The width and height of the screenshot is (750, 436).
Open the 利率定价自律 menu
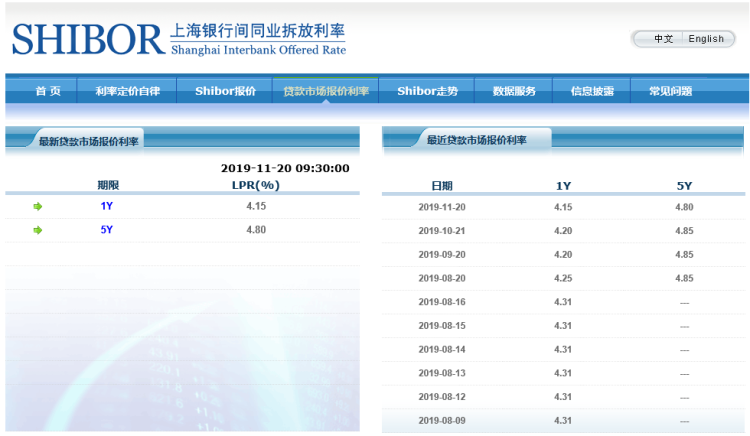coord(127,91)
